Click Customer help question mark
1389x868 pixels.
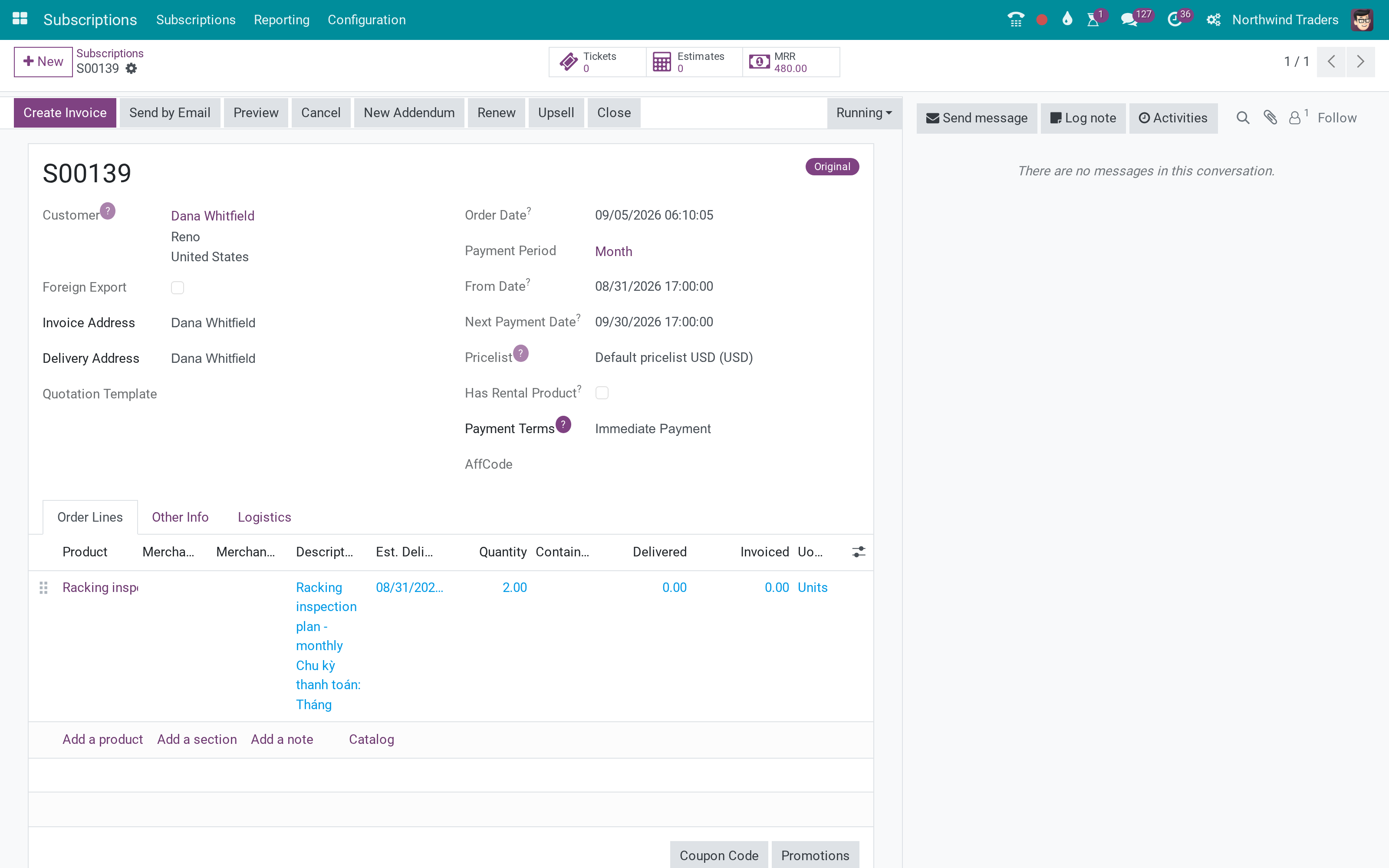[x=108, y=210]
